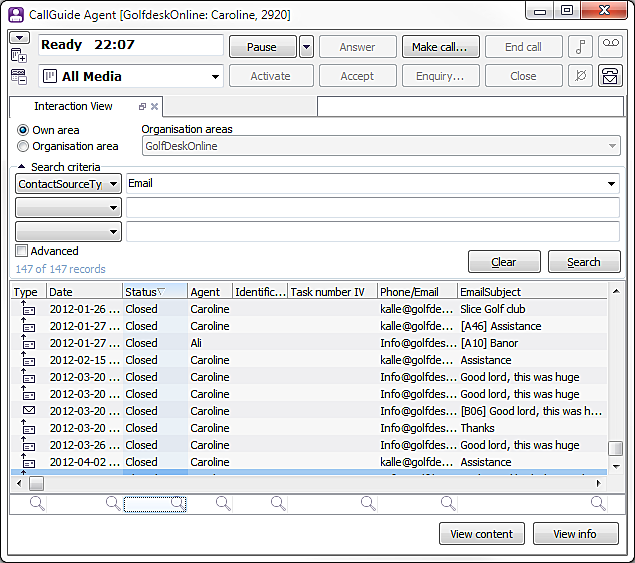Select the 2012-04-02 Assistance row
The width and height of the screenshot is (635, 563).
click(309, 462)
